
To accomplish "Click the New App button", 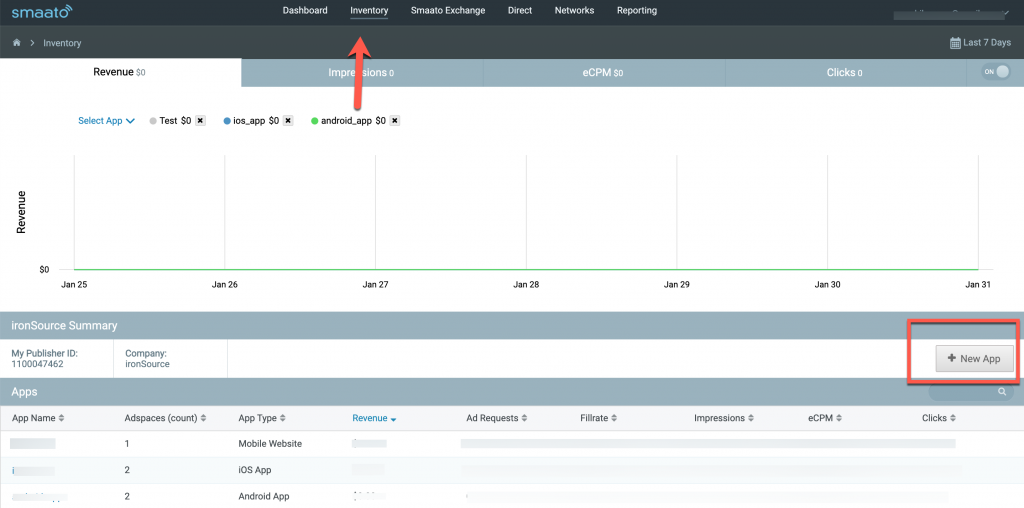I will (x=974, y=359).
